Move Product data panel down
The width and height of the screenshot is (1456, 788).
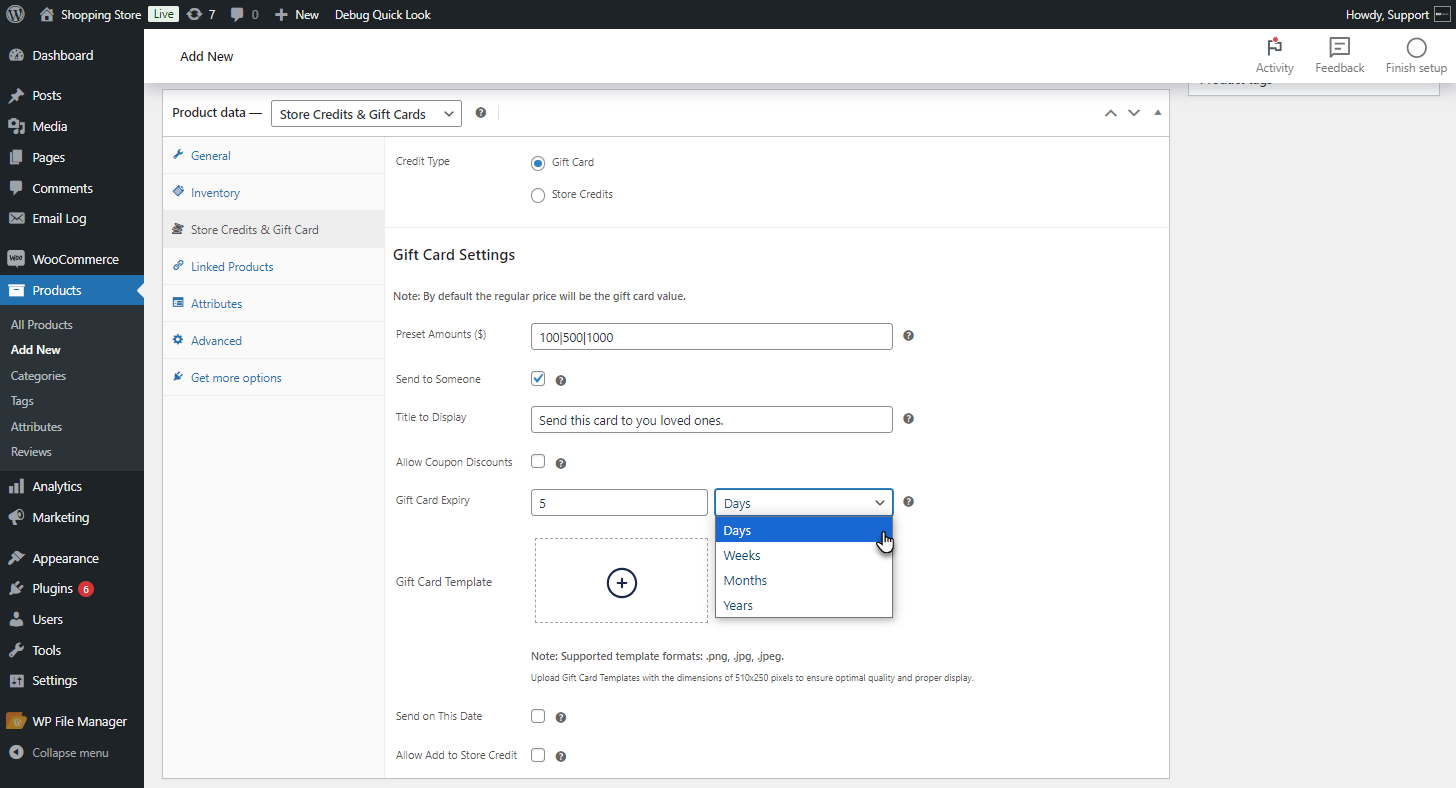[x=1134, y=113]
